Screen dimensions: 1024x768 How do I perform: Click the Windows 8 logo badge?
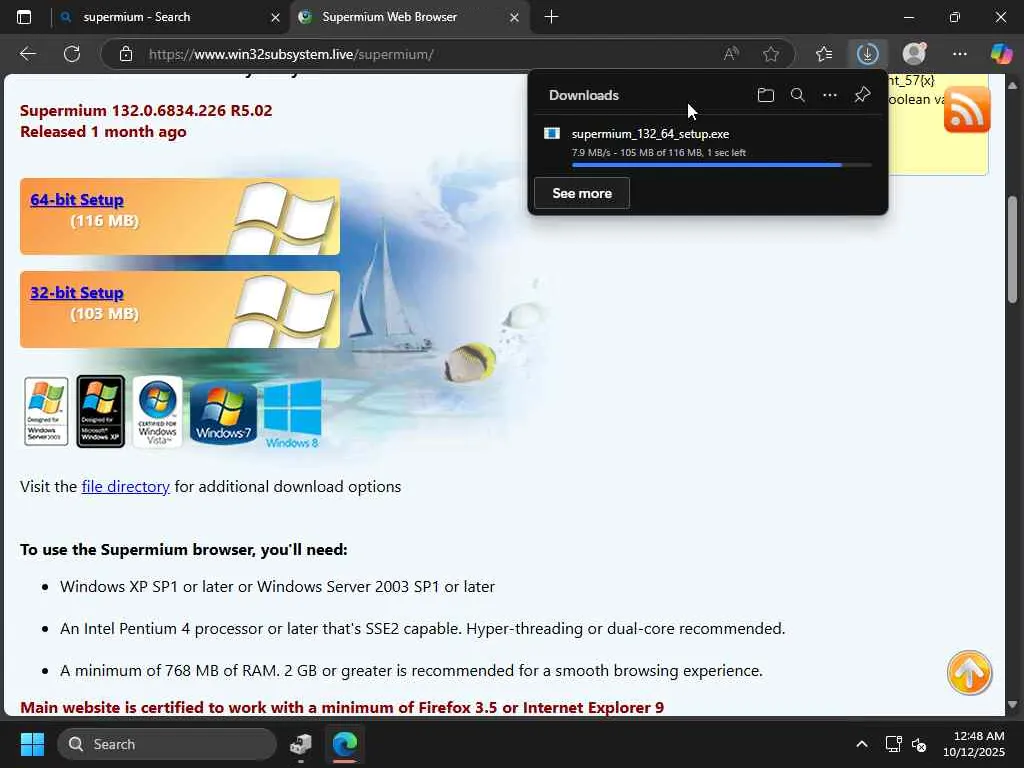pos(293,414)
